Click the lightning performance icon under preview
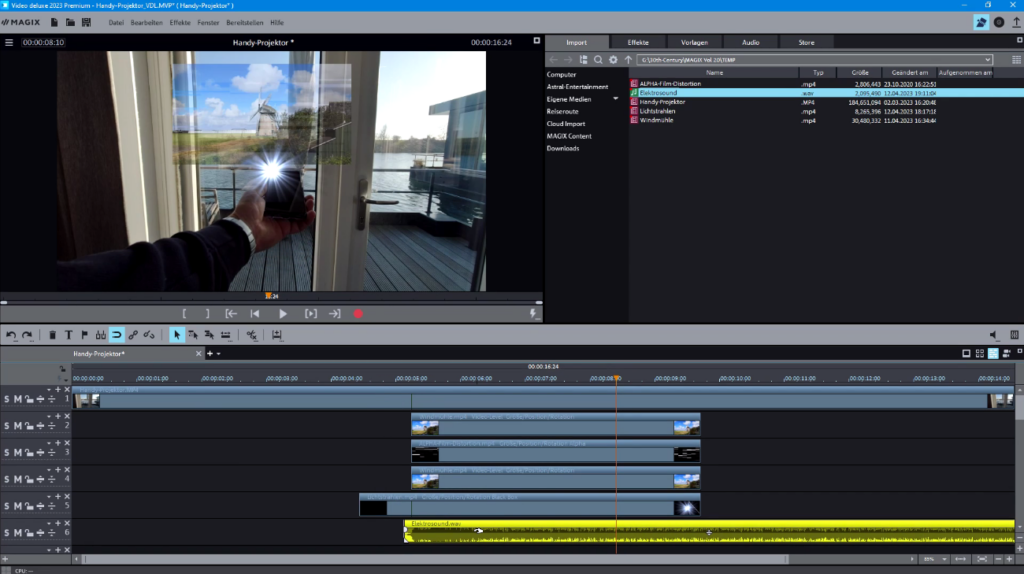The height and width of the screenshot is (574, 1024). pyautogui.click(x=533, y=314)
